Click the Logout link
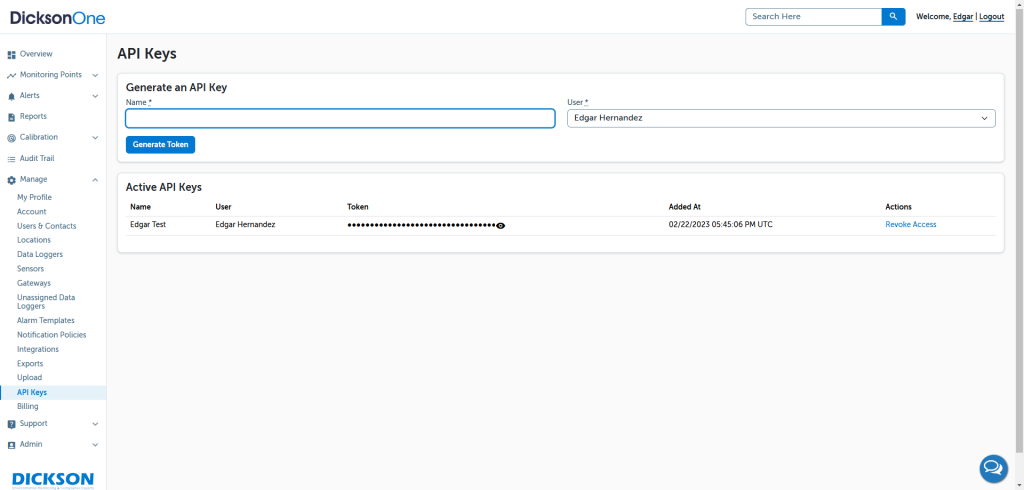Viewport: 1024px width, 490px height. click(991, 17)
